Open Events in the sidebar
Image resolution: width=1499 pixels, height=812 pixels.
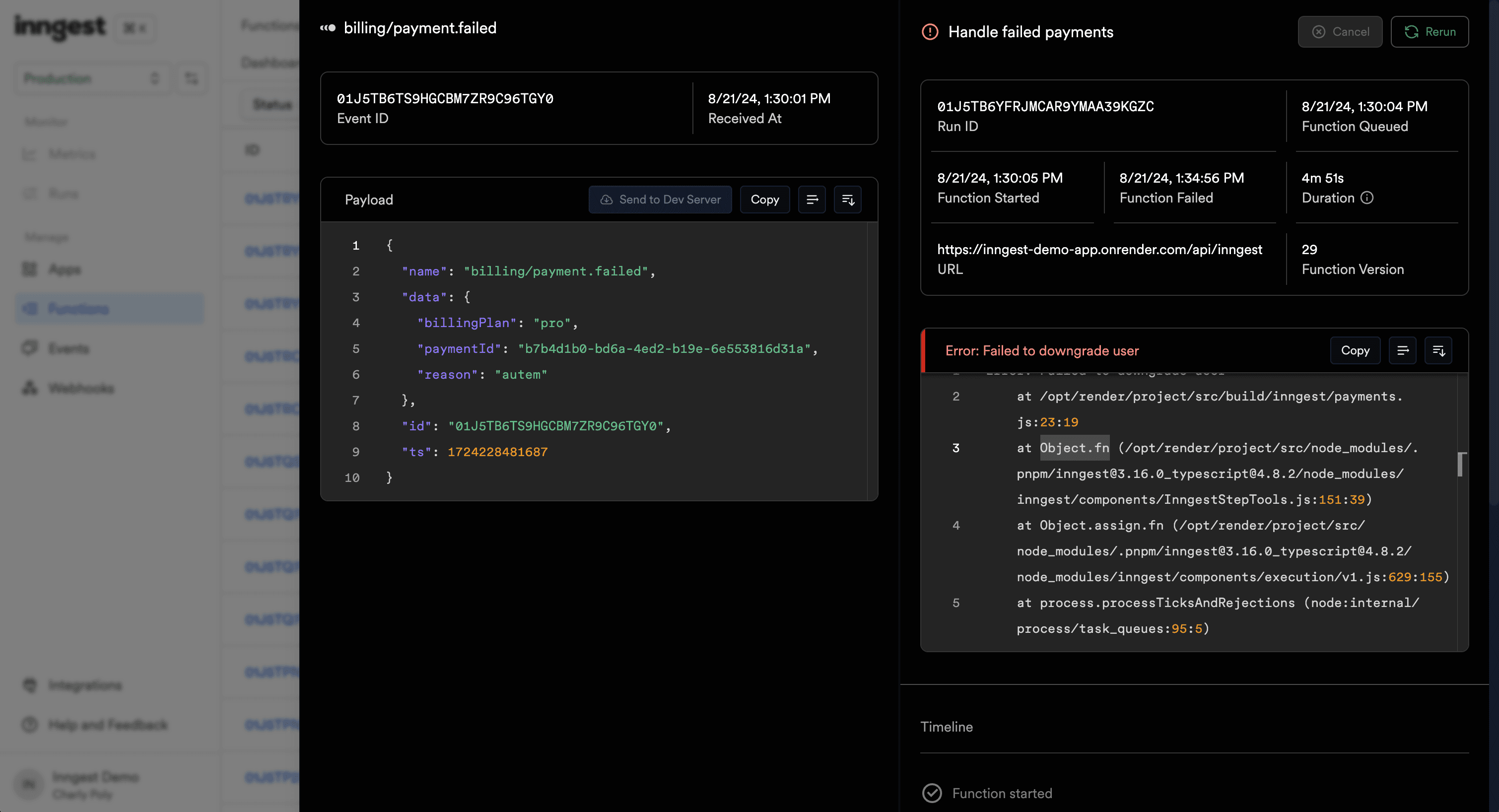[x=109, y=348]
